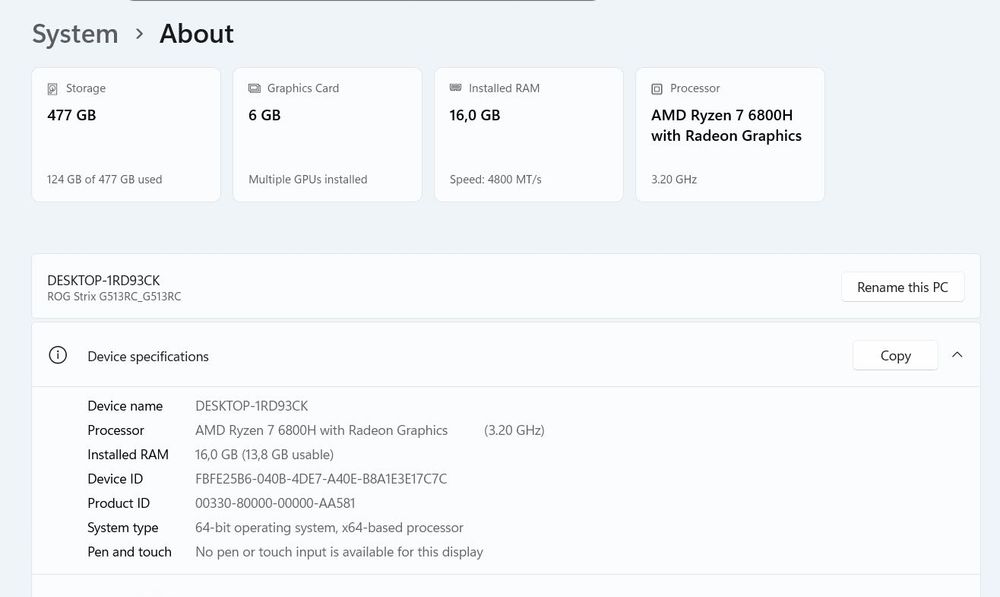Screen dimensions: 1000x597
Task: Click the System type value text
Action: [x=329, y=527]
